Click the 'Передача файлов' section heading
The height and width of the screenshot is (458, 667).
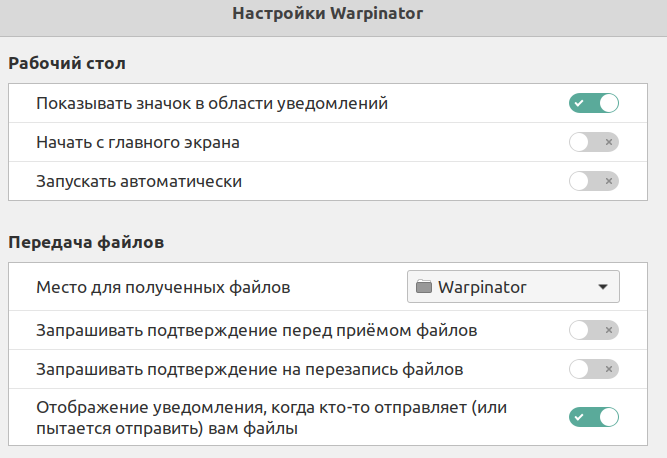tap(86, 241)
